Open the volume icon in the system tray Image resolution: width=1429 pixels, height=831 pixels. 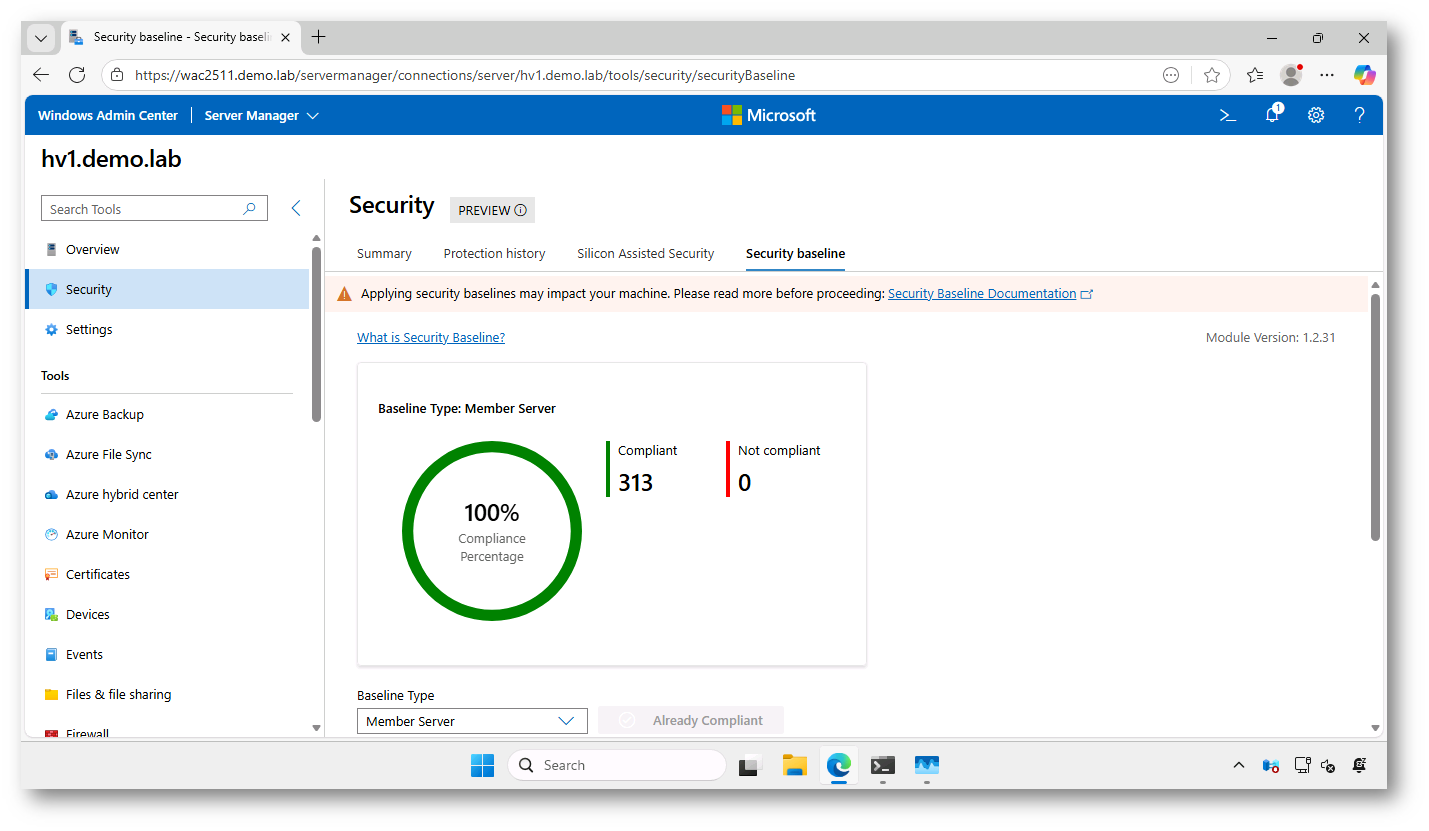[x=1329, y=766]
